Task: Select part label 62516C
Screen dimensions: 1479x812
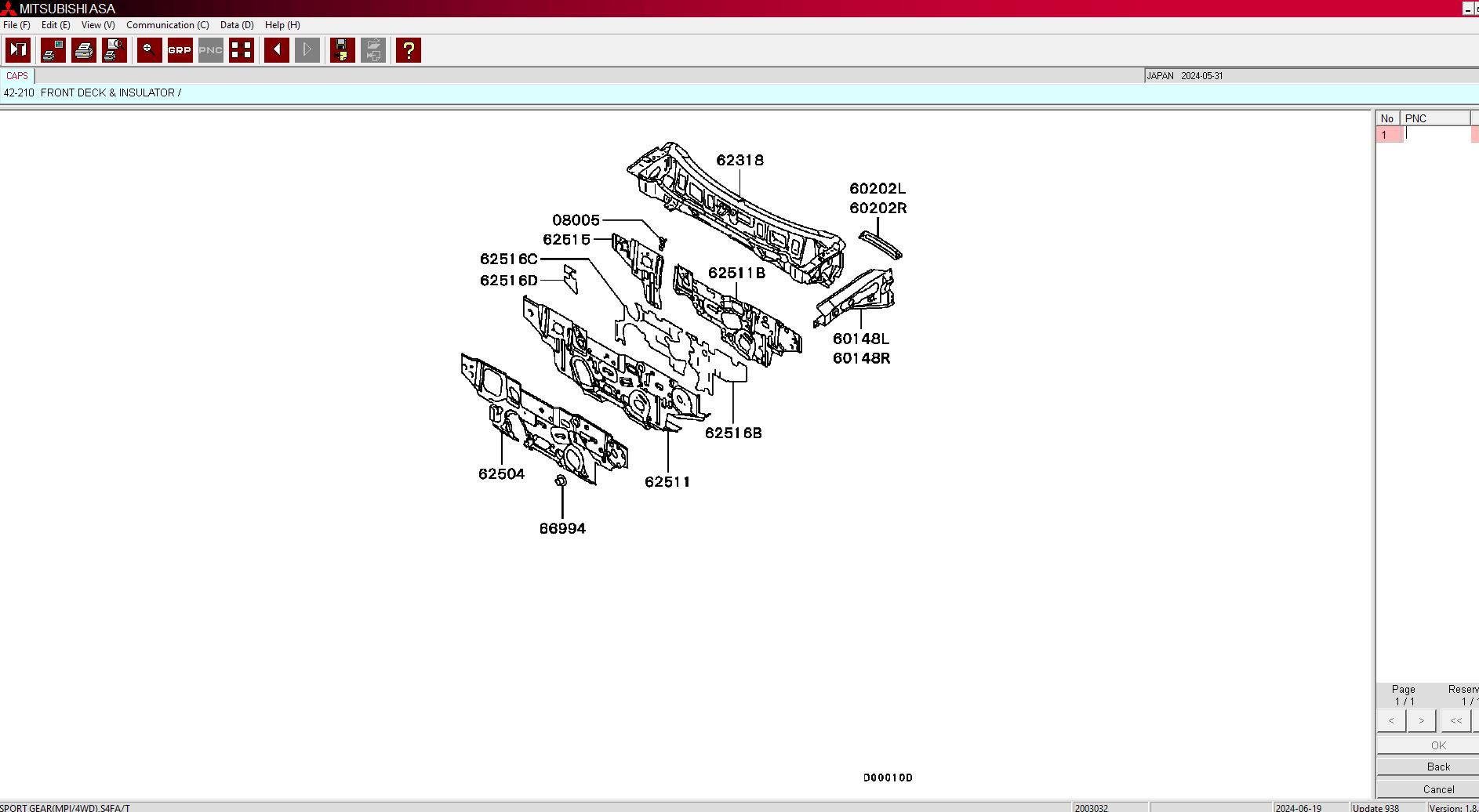Action: point(509,259)
